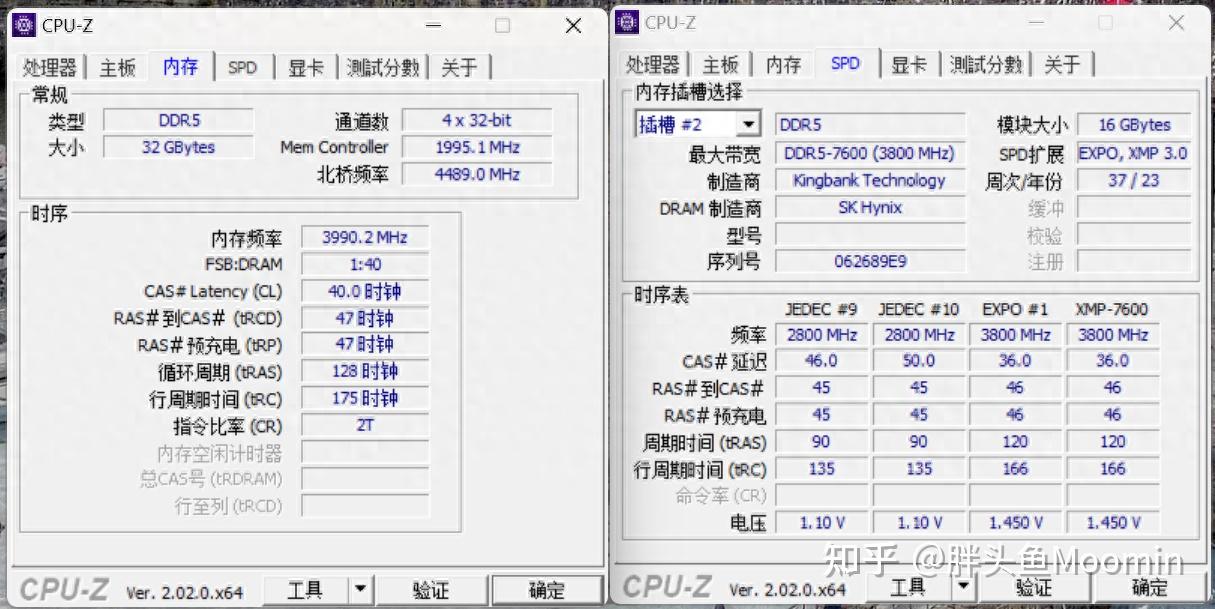Open 主板 tab in right CPU-Z window
Image resolution: width=1215 pixels, height=609 pixels.
[720, 65]
